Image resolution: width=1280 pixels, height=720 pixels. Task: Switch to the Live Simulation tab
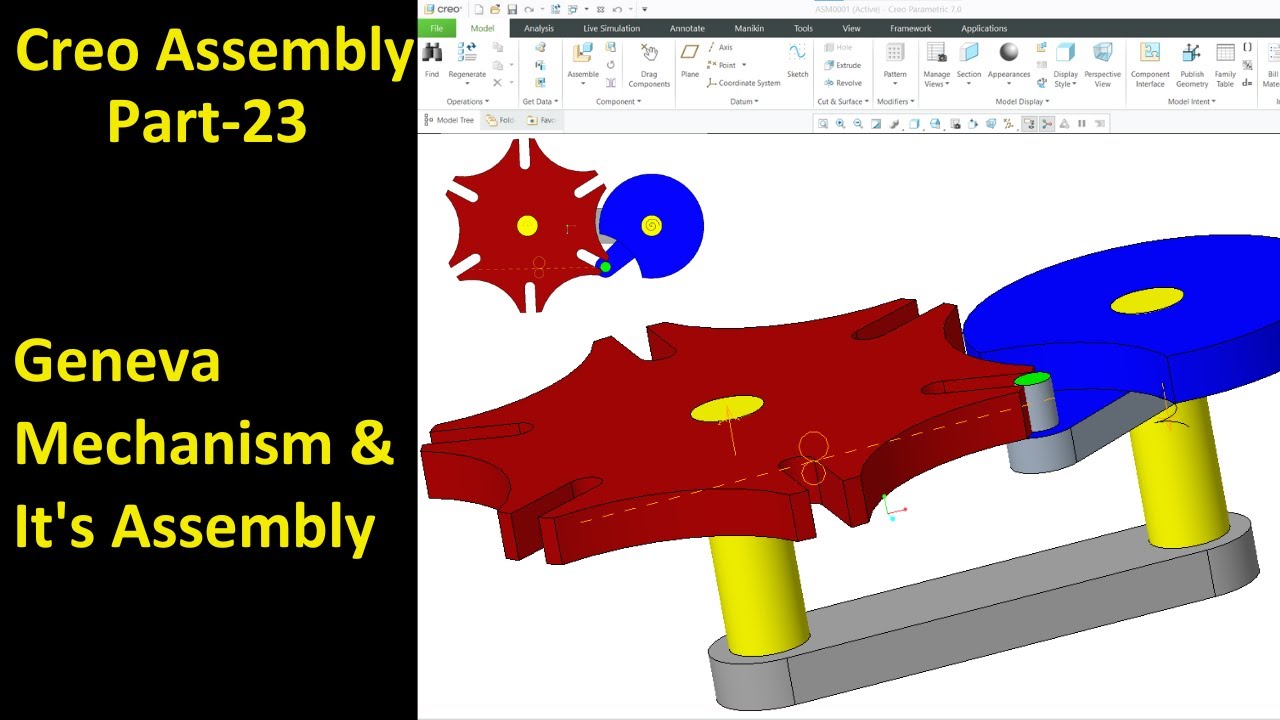[612, 28]
